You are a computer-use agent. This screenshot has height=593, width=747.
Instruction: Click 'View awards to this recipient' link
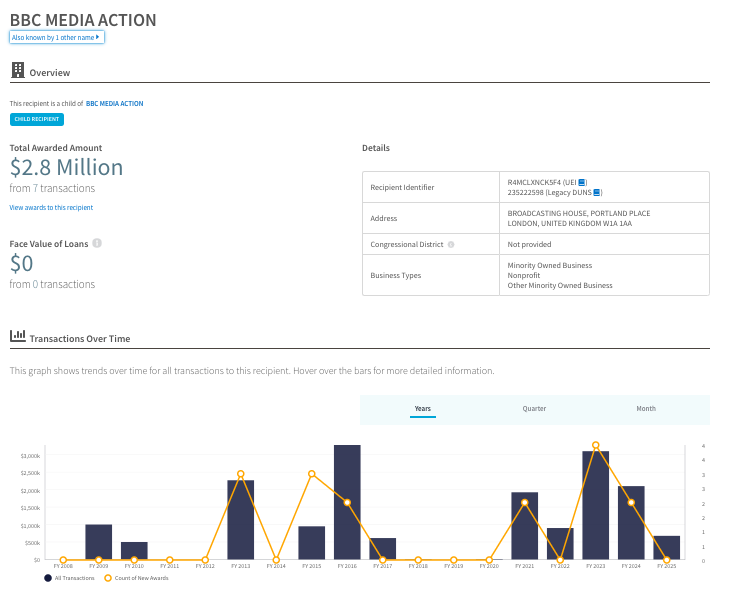[51, 207]
